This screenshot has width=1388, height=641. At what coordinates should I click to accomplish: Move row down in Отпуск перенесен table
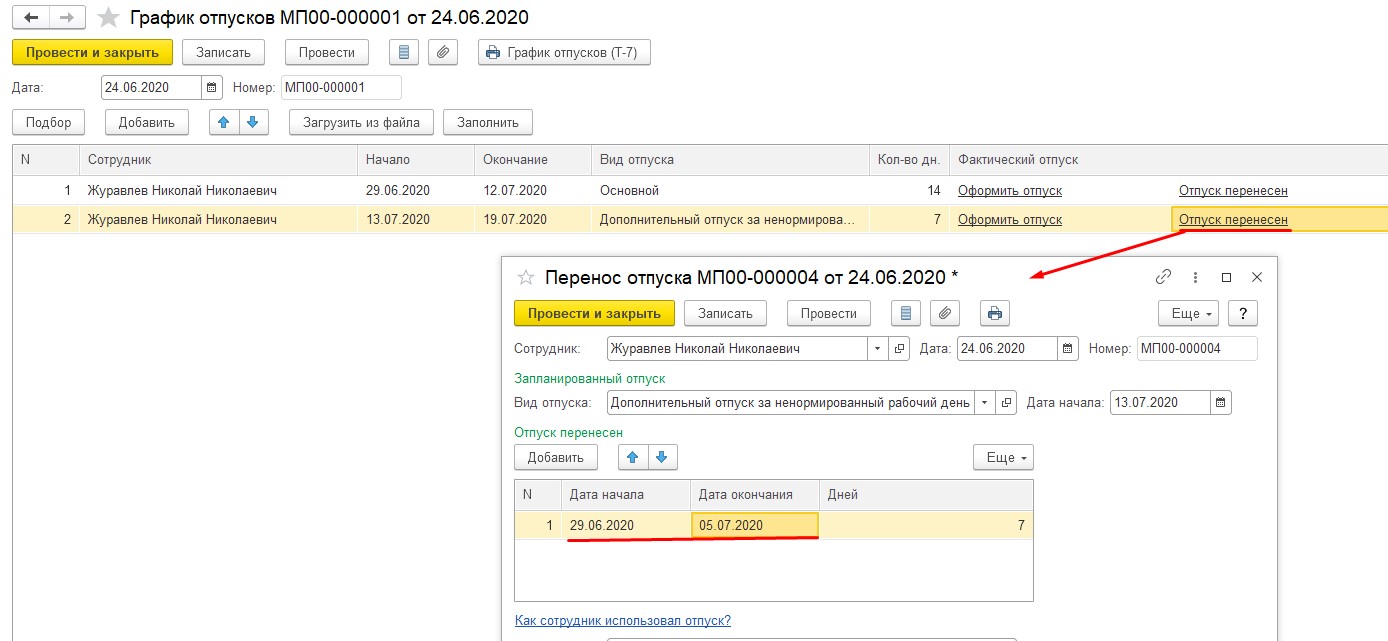(x=662, y=457)
